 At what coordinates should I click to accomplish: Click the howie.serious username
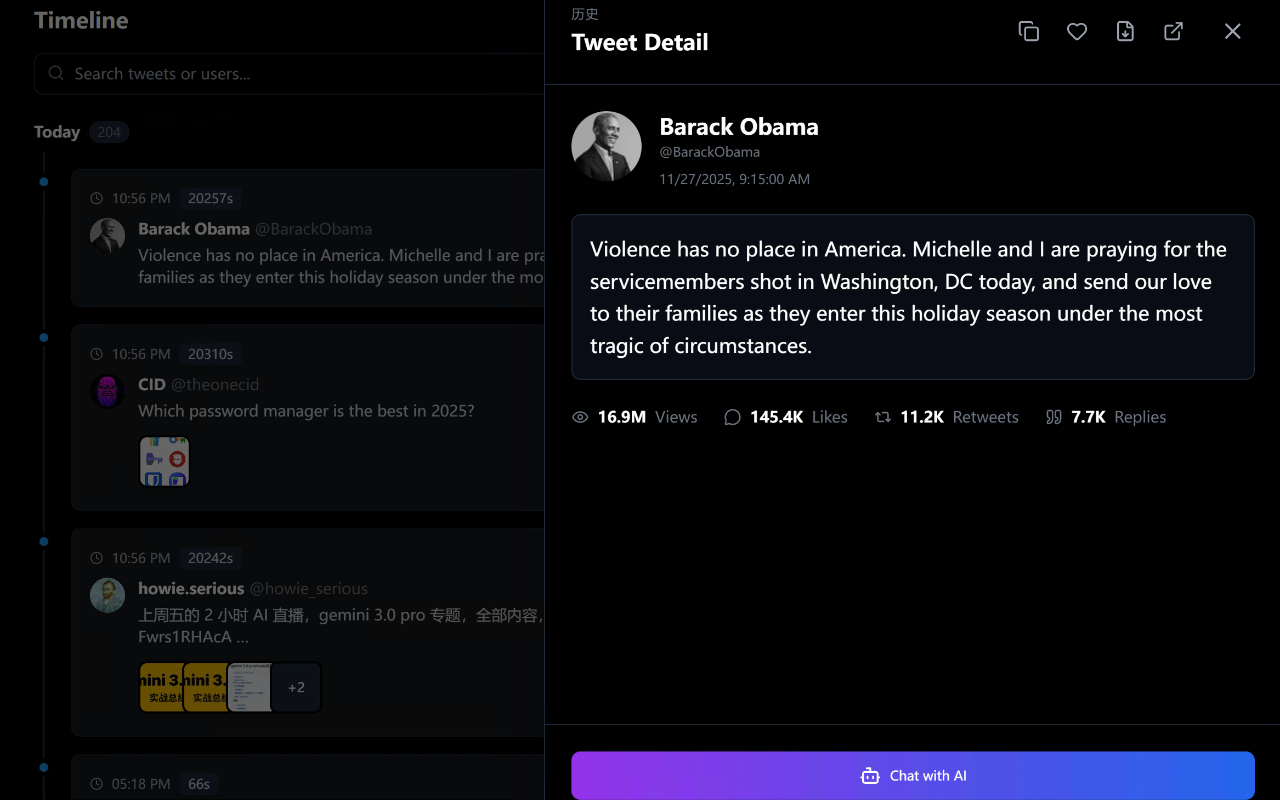click(191, 589)
